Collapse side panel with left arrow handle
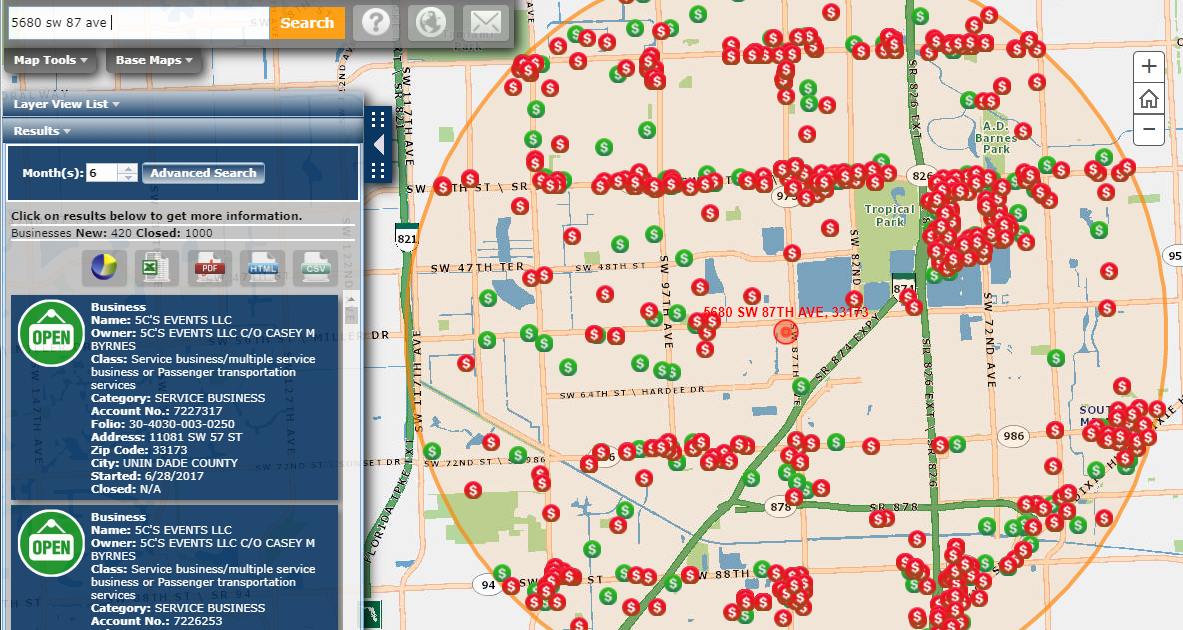 coord(379,145)
